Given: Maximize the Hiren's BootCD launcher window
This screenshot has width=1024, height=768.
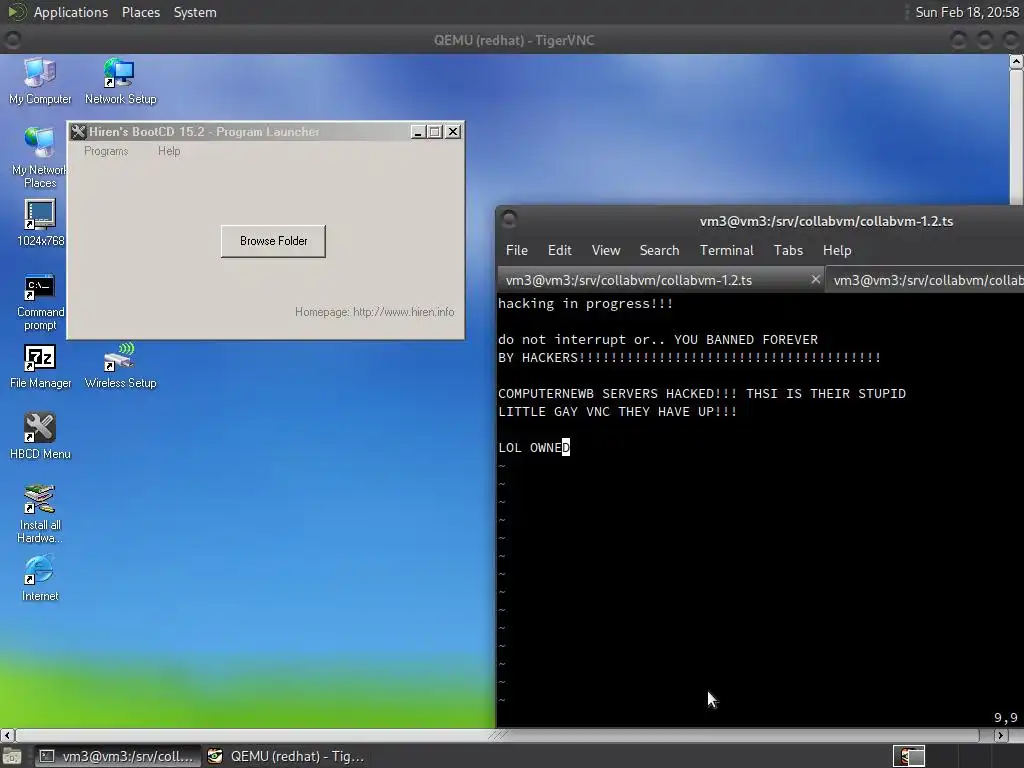Looking at the screenshot, I should pyautogui.click(x=435, y=132).
